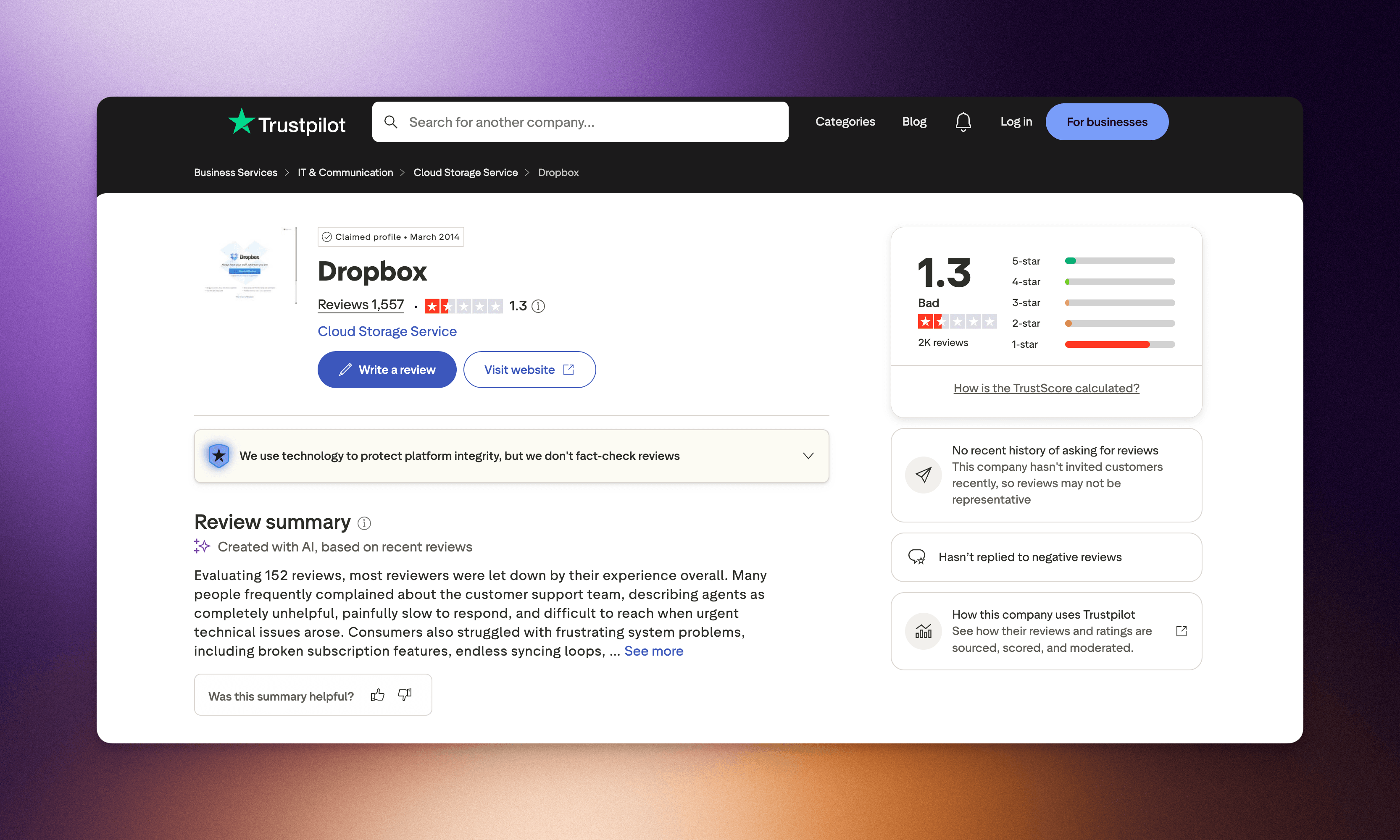Click the external link icon in company usage card
Image resolution: width=1400 pixels, height=840 pixels.
pos(1182,631)
